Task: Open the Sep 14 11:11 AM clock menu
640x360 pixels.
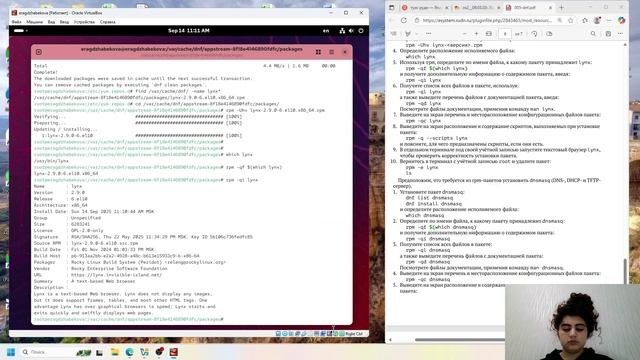Action: 189,31
